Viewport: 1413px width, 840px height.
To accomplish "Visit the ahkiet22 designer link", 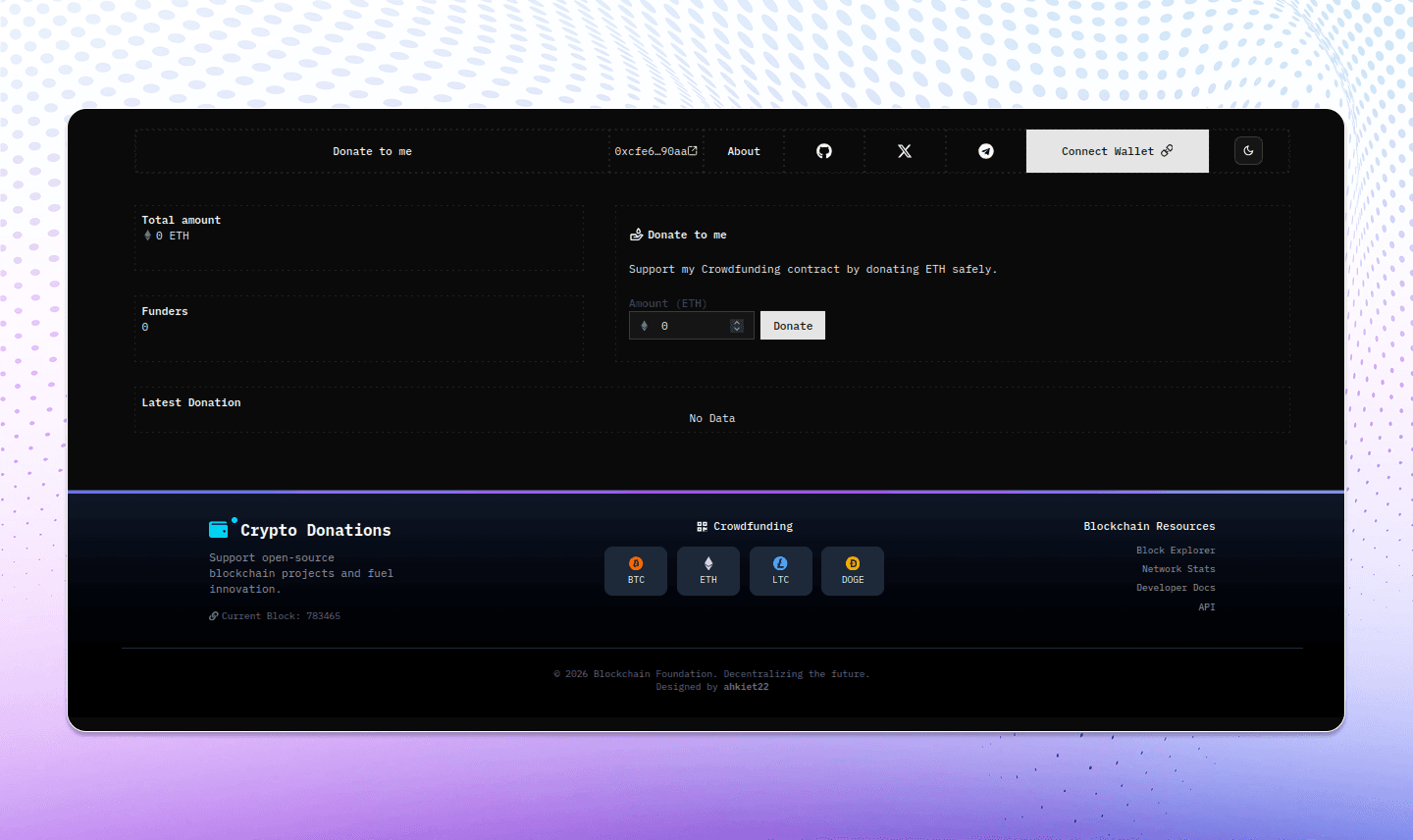I will pos(746,687).
